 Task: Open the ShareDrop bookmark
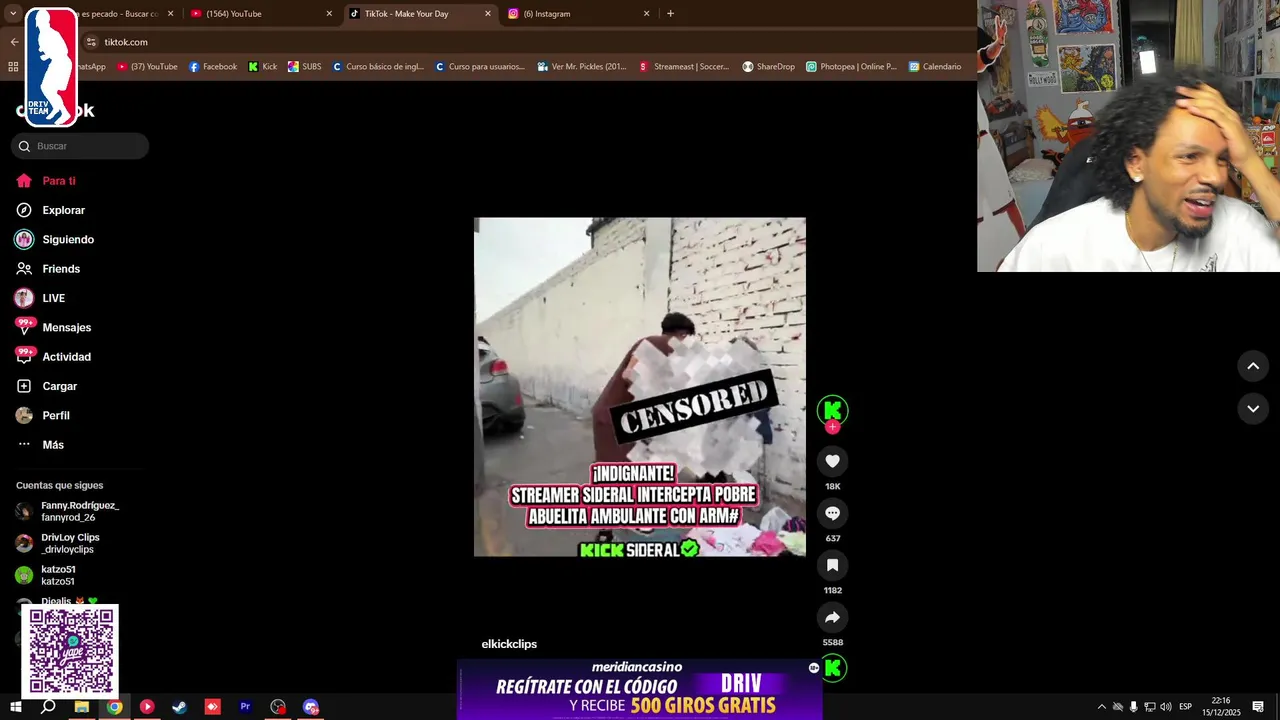[768, 67]
